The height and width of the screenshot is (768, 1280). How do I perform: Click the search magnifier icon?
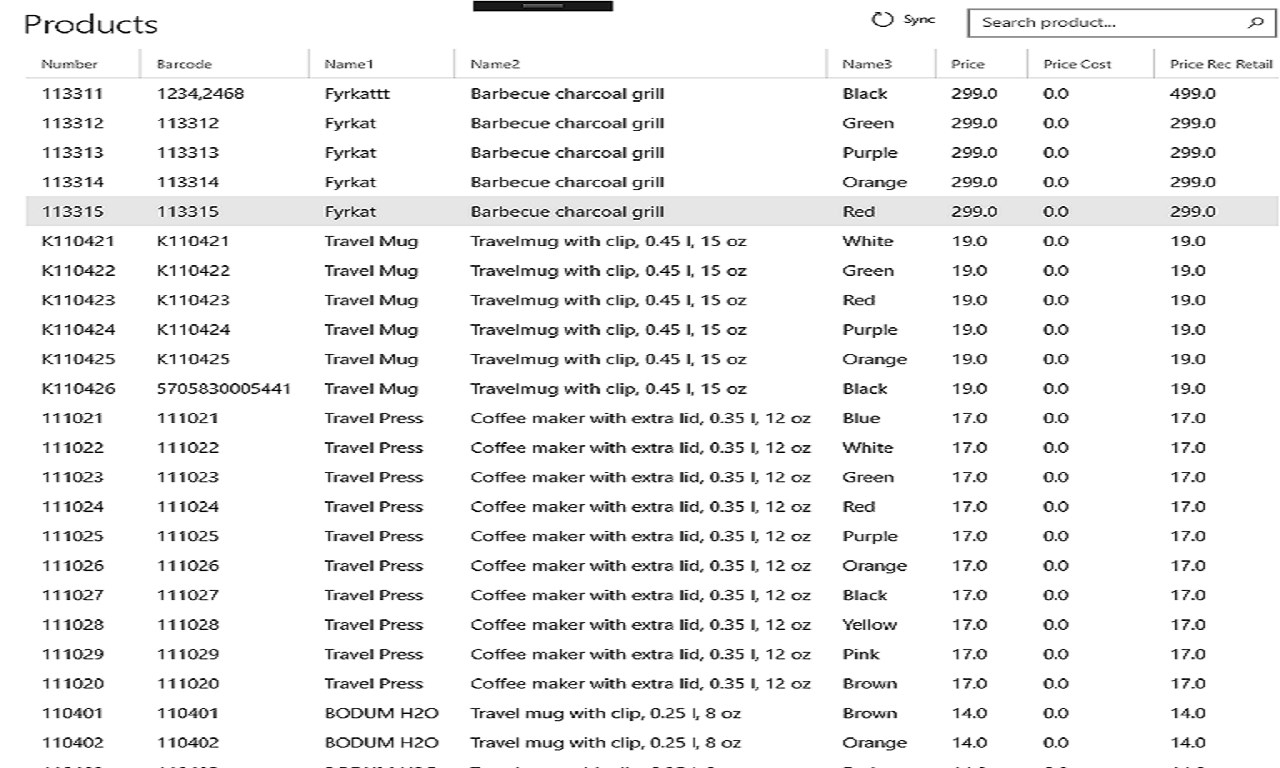[x=1255, y=22]
